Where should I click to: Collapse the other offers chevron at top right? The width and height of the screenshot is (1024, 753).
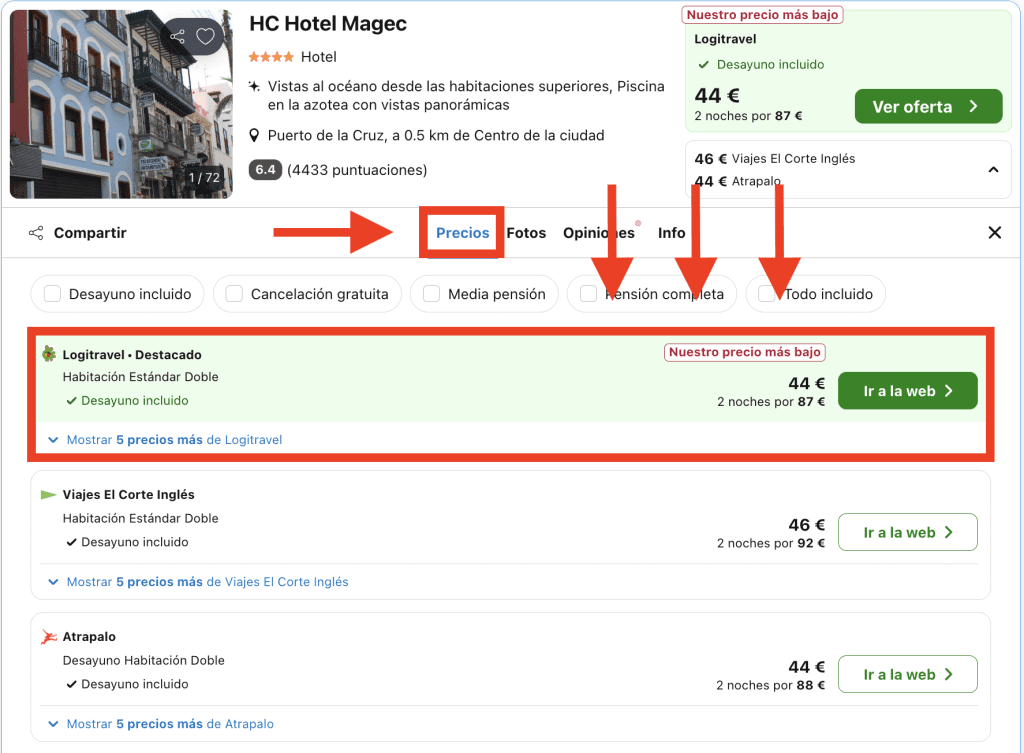(x=993, y=170)
